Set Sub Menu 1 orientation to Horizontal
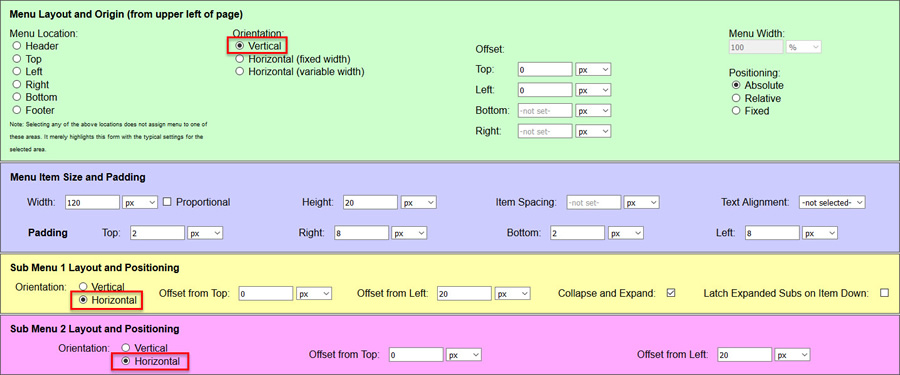This screenshot has width=900, height=375. (x=83, y=300)
